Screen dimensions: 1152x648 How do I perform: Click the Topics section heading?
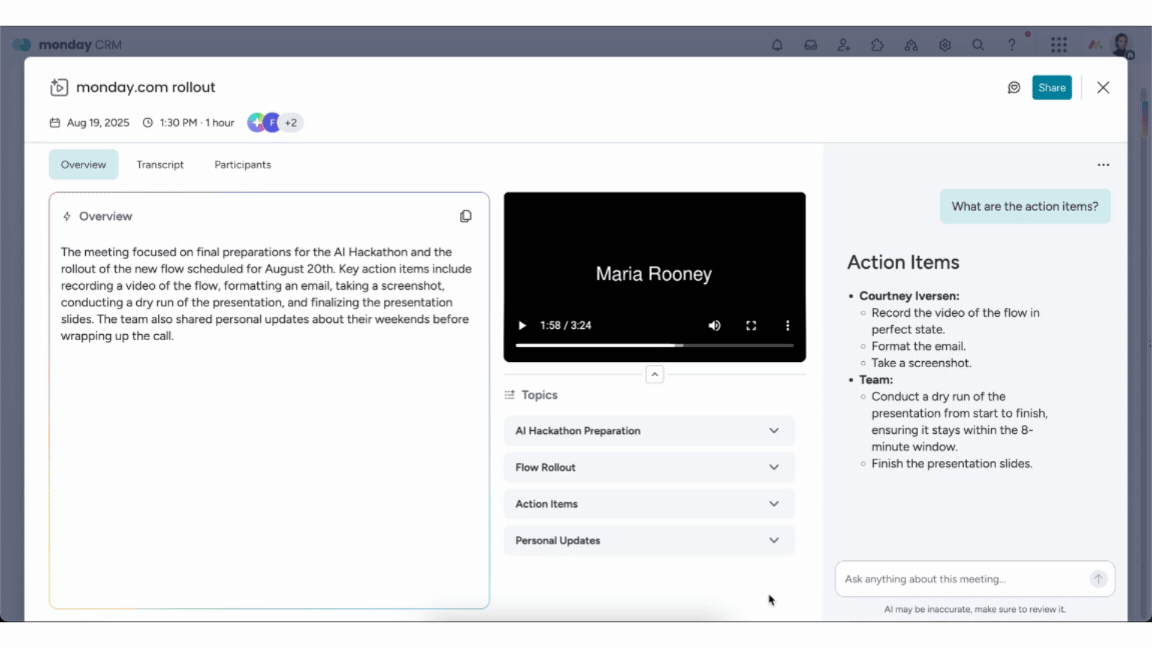[x=539, y=395]
